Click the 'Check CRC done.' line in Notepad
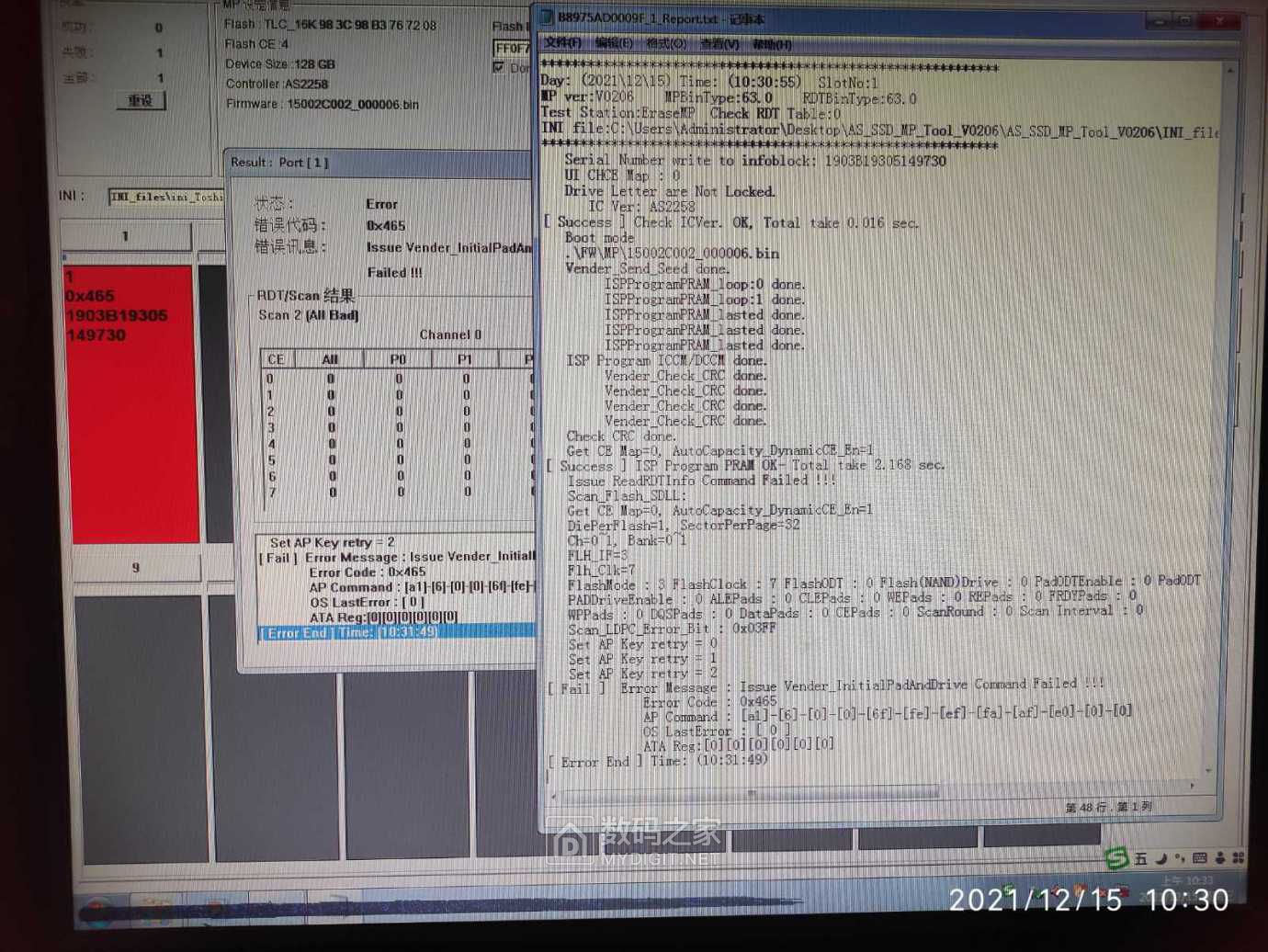This screenshot has width=1268, height=952. coord(621,436)
